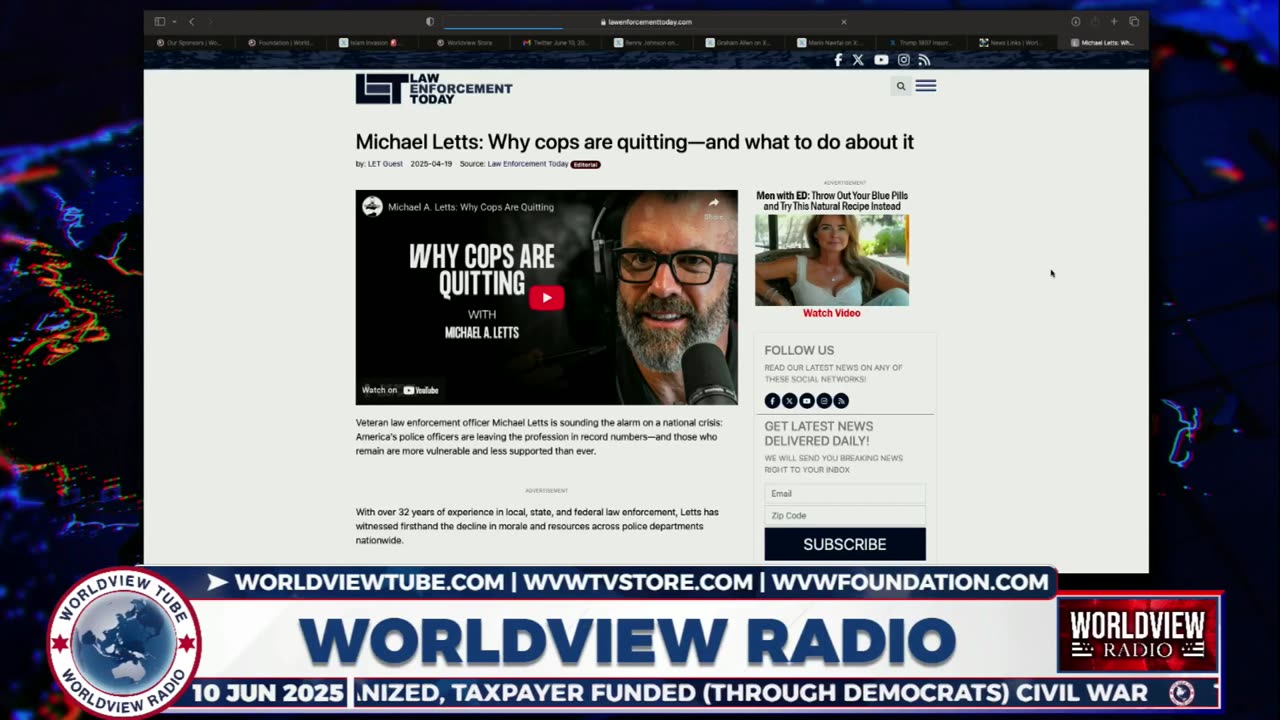Open a new tab with plus icon

[x=1114, y=21]
